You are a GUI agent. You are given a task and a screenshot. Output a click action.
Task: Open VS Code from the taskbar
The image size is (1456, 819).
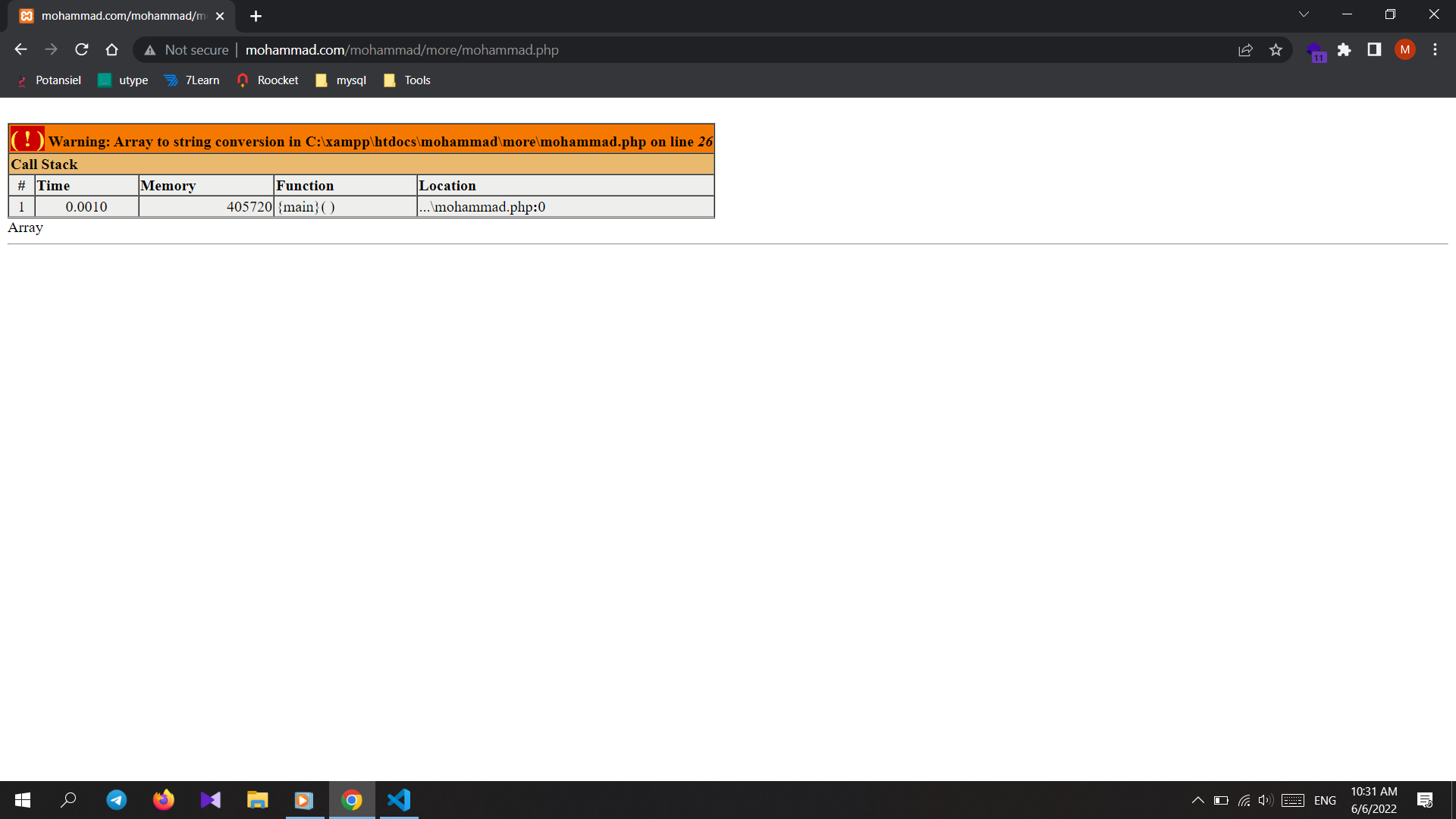(x=399, y=800)
